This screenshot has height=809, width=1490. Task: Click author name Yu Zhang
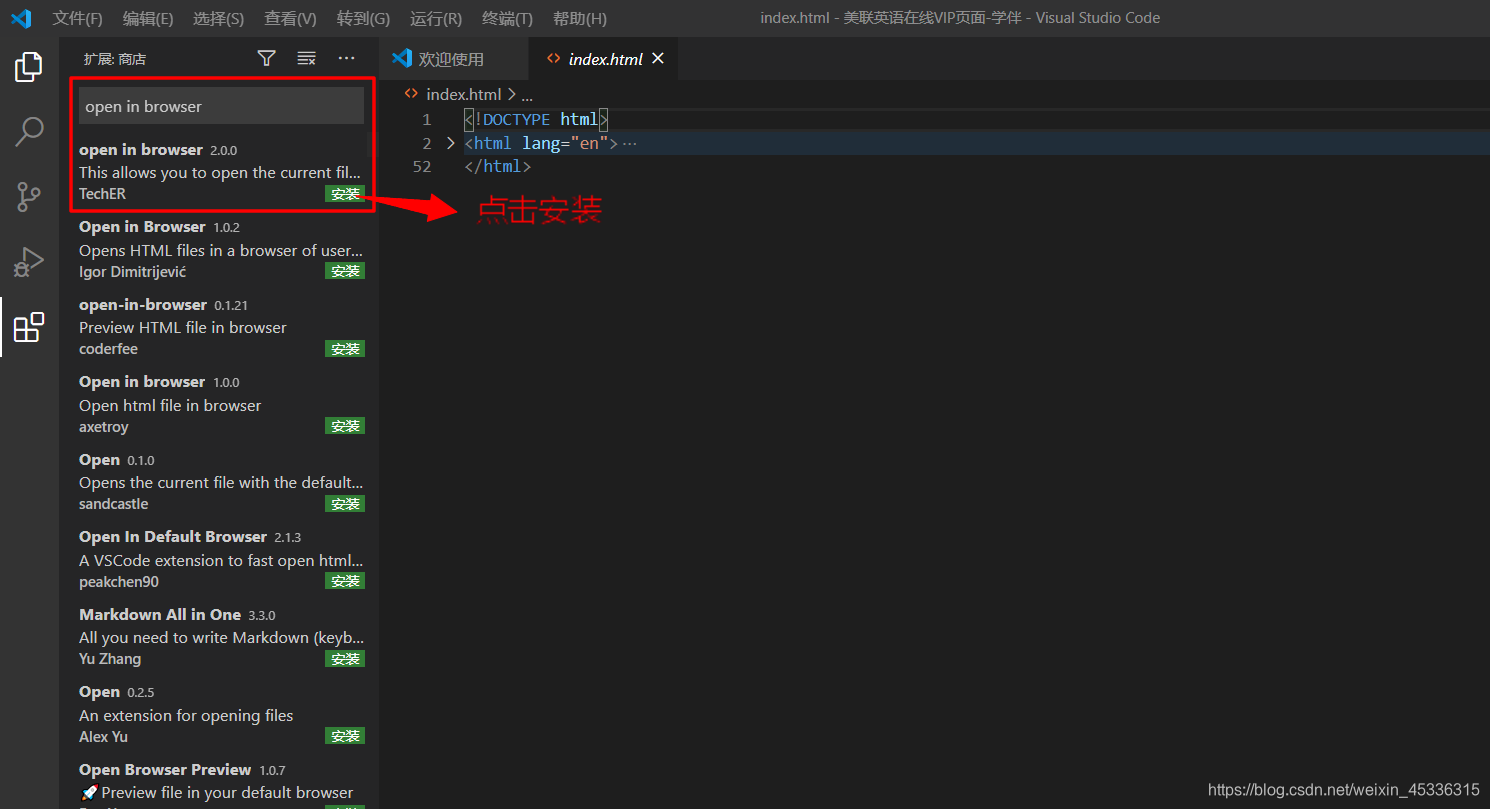[110, 659]
